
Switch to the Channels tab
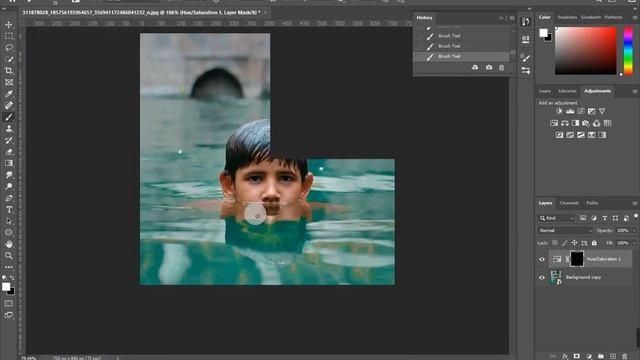569,203
